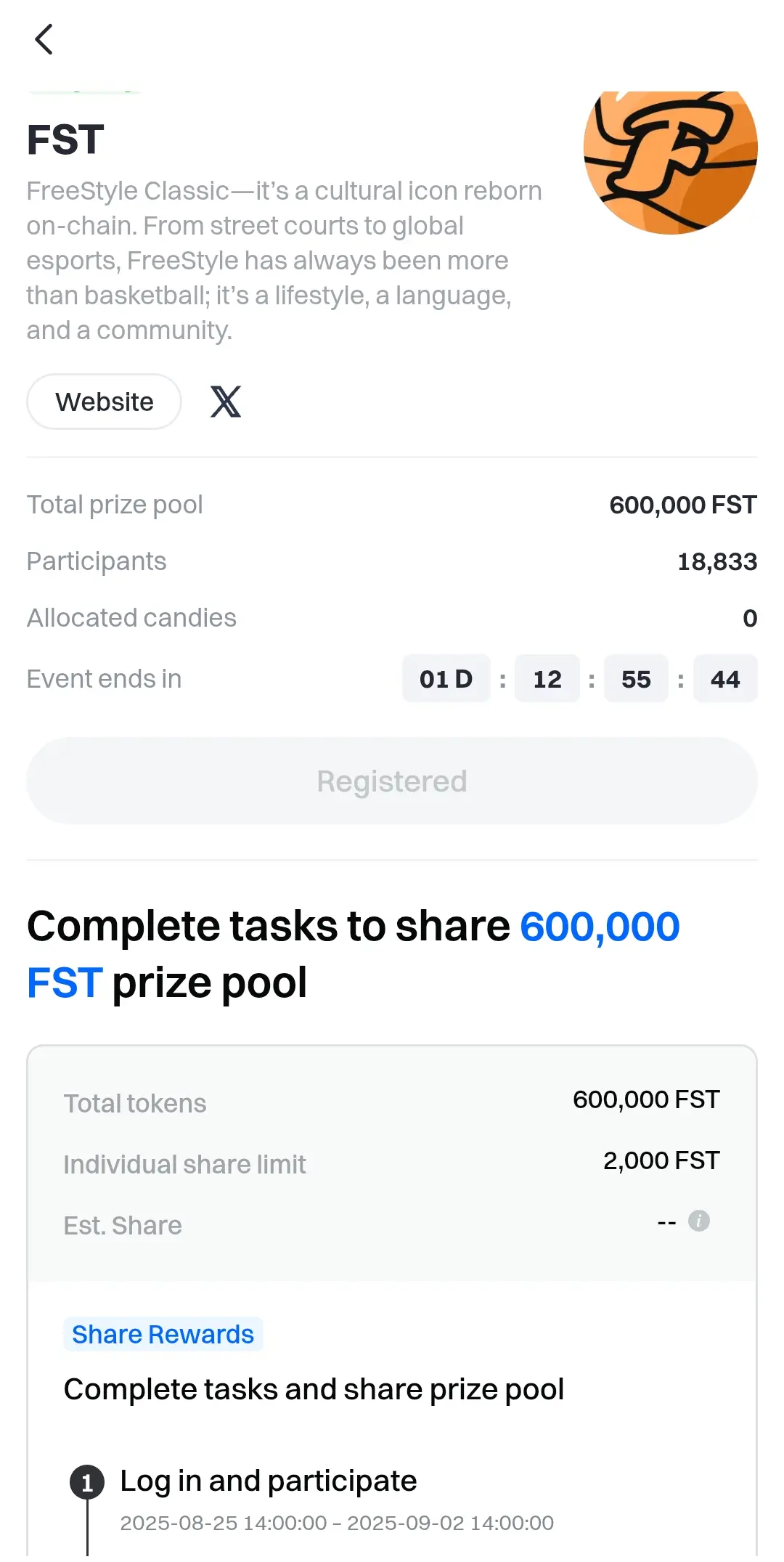This screenshot has height=1562, width=784.
Task: Tap the countdown days box 01 D
Action: pyautogui.click(x=446, y=679)
